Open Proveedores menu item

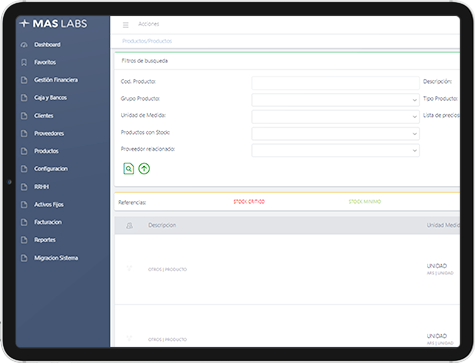pyautogui.click(x=49, y=133)
